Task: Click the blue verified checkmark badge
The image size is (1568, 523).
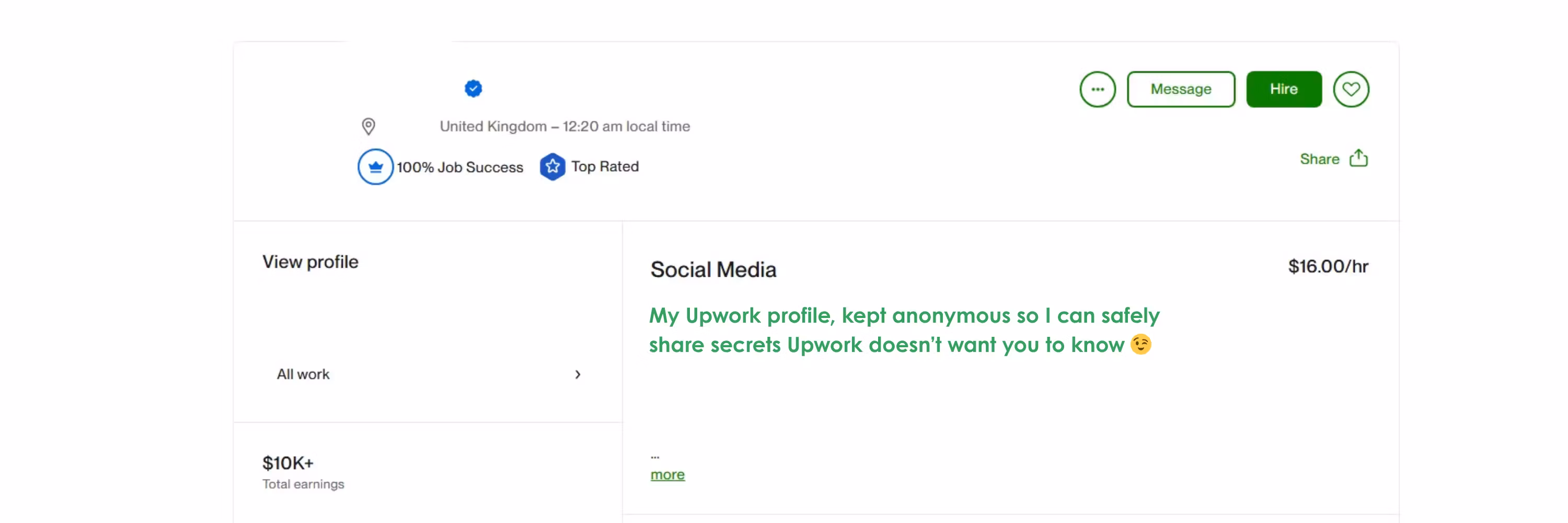Action: 473,88
